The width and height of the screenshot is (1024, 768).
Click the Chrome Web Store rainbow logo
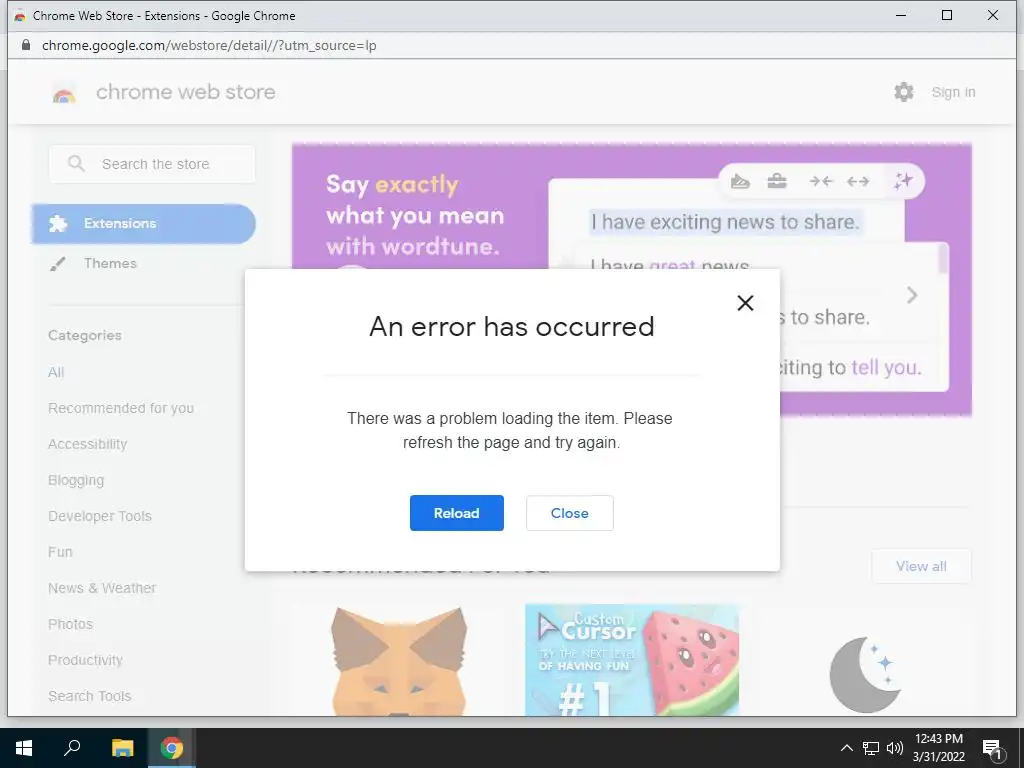[x=64, y=94]
